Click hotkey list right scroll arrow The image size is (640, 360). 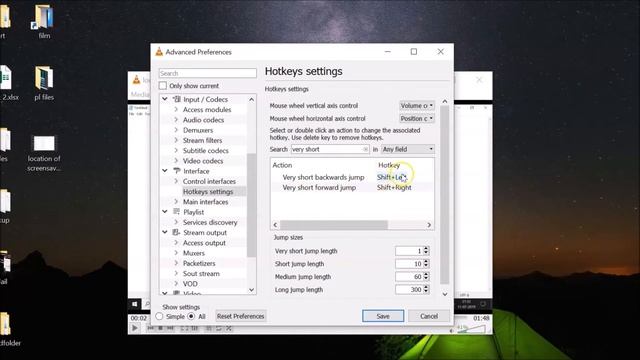click(x=429, y=225)
